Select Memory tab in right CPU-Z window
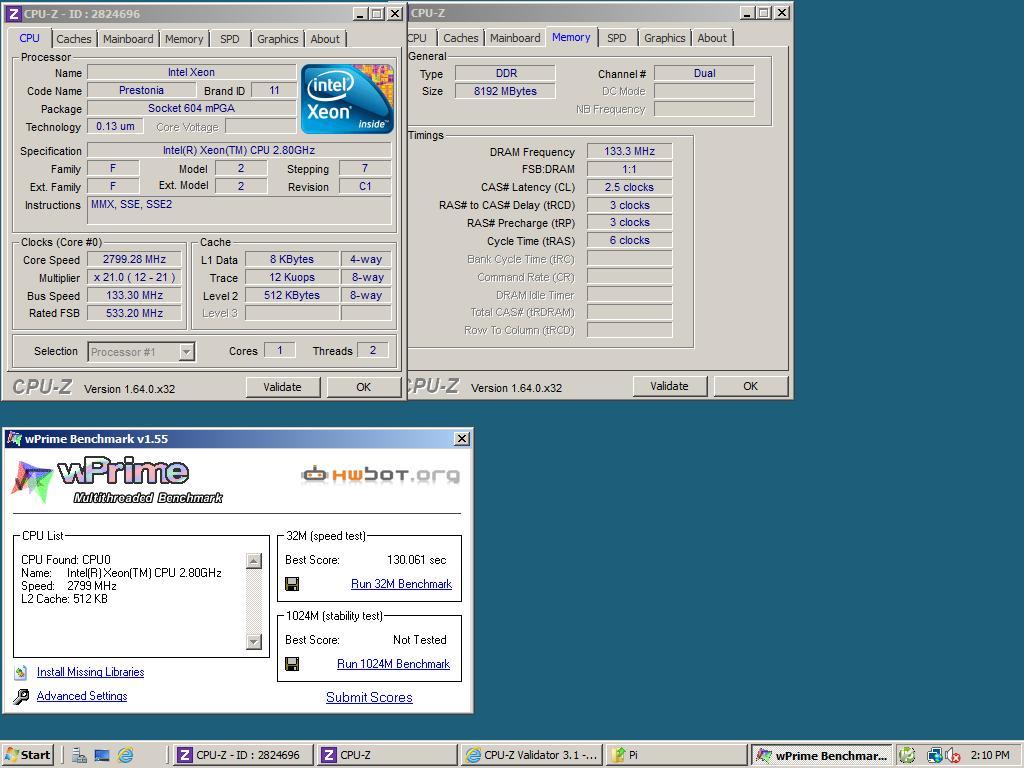This screenshot has width=1024, height=768. coord(571,37)
